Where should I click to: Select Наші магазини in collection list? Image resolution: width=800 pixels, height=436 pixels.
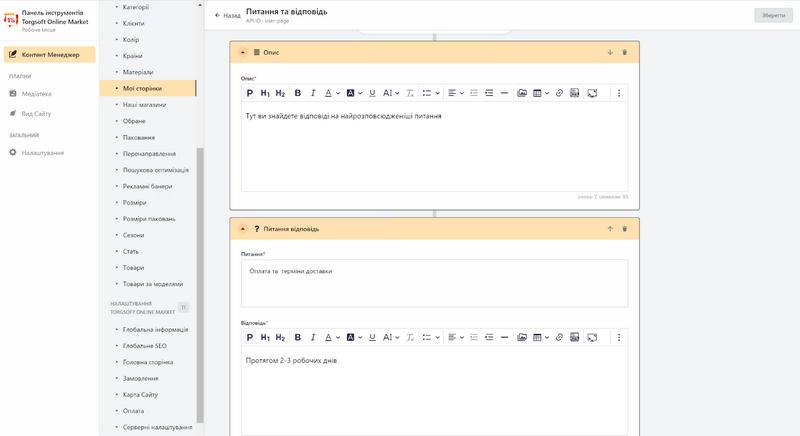click(x=144, y=105)
